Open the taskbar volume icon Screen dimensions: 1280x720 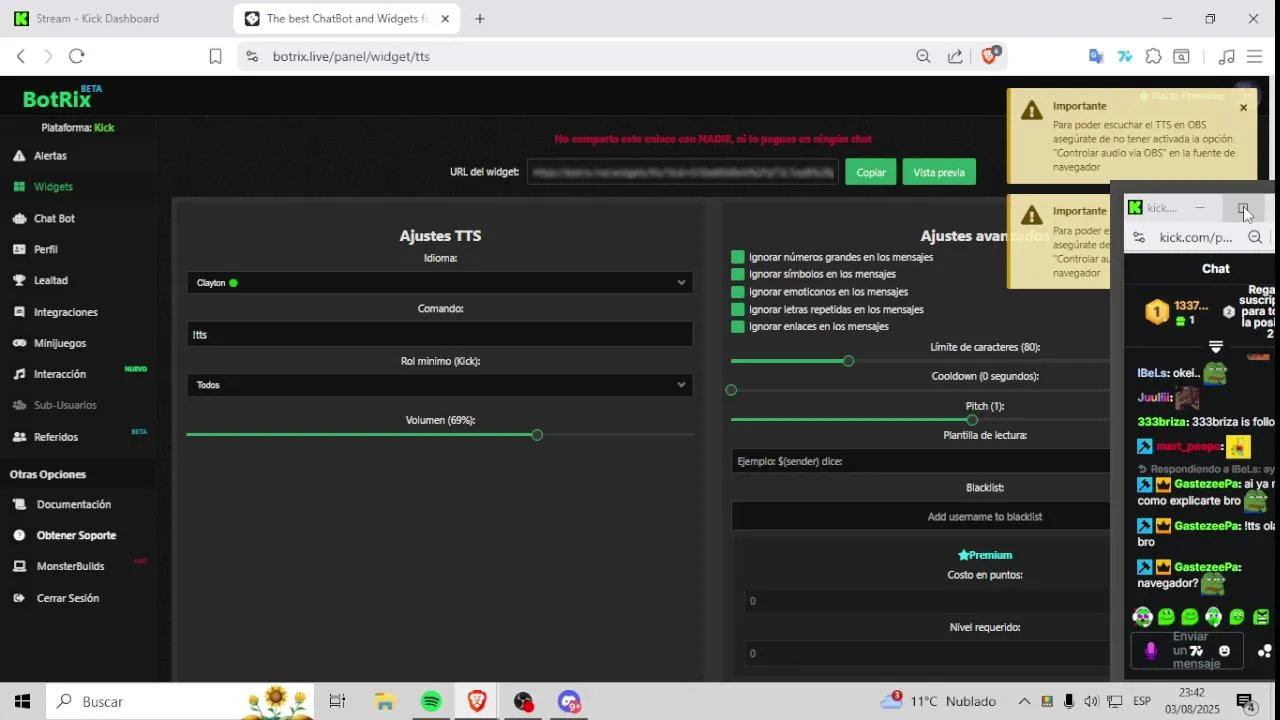click(x=1091, y=702)
